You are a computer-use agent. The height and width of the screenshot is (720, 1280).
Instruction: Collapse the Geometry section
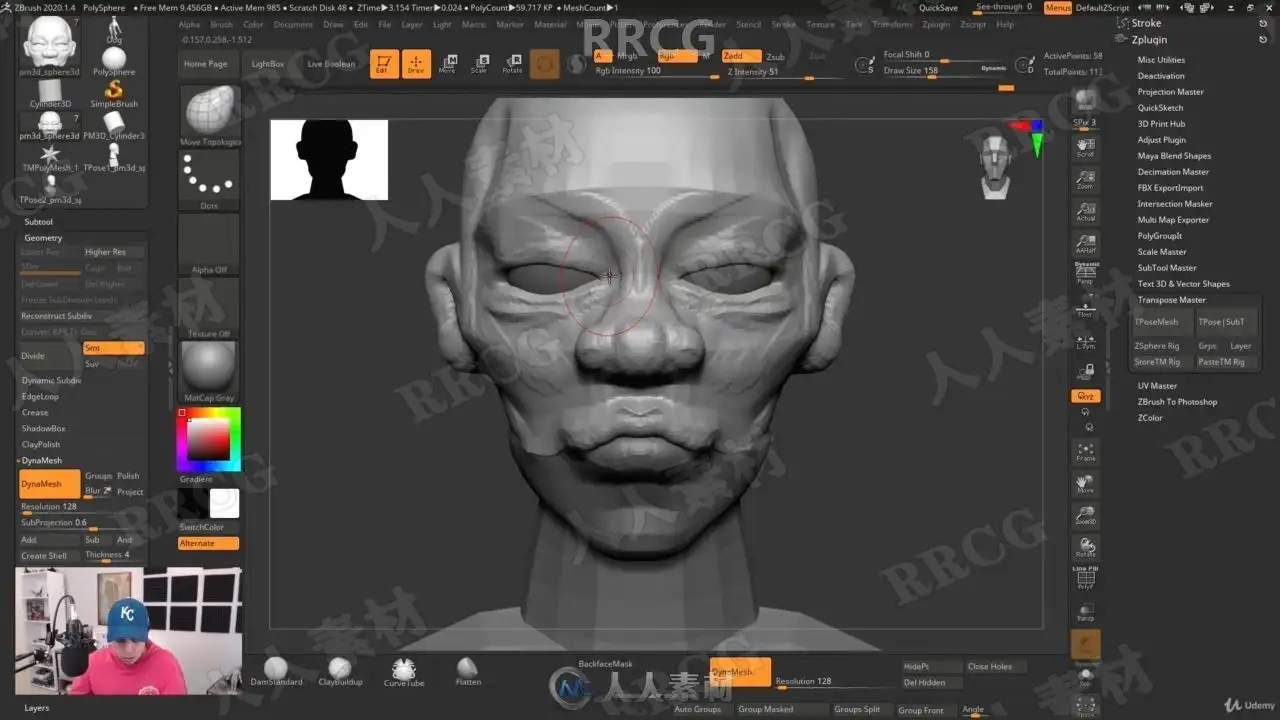[44, 238]
